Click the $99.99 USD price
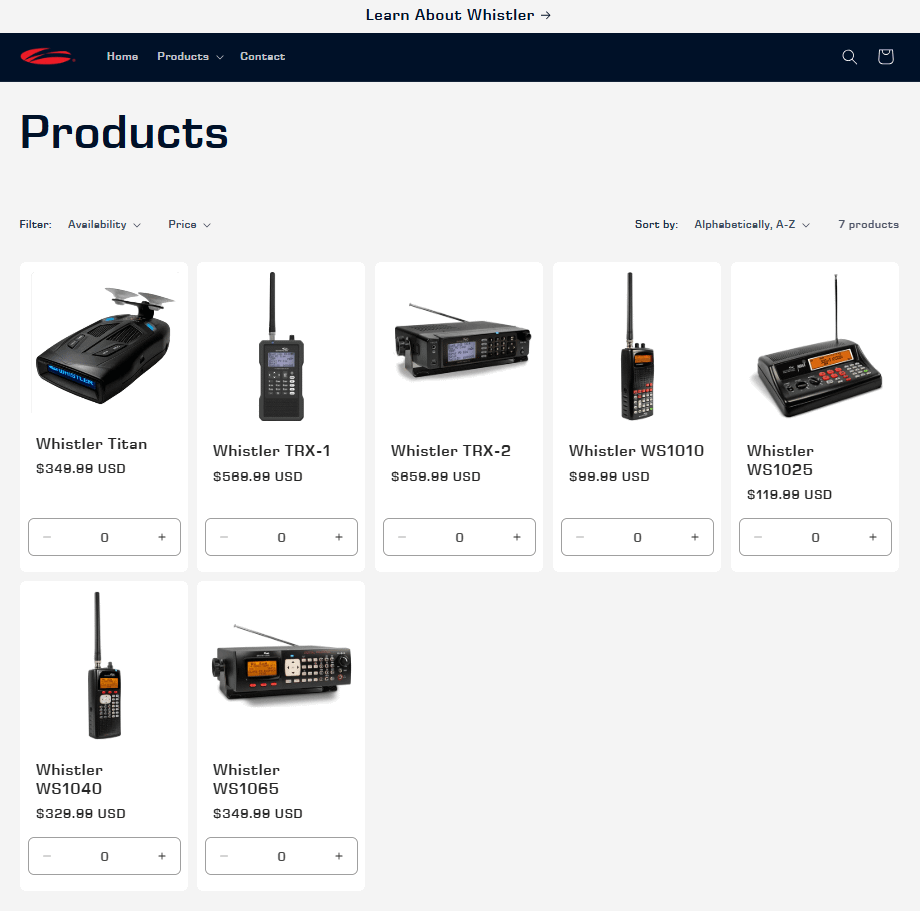 click(x=609, y=476)
